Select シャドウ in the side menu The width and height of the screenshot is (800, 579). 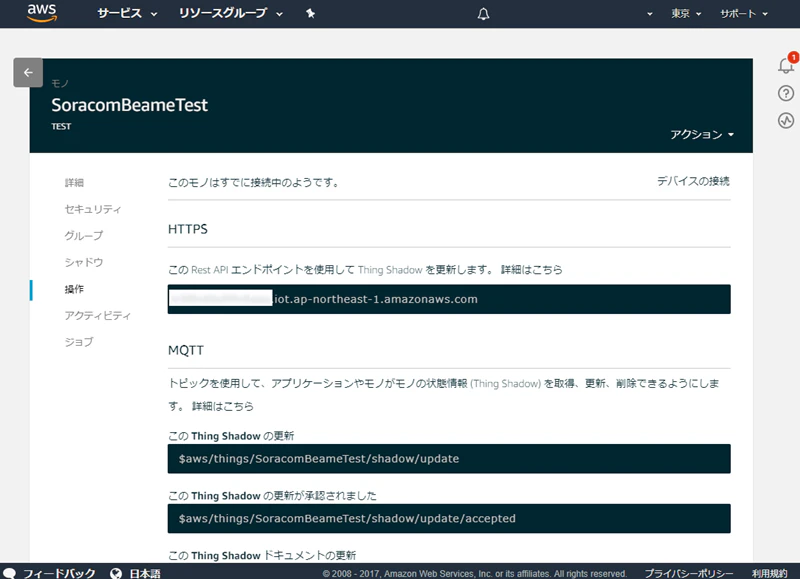click(x=84, y=262)
